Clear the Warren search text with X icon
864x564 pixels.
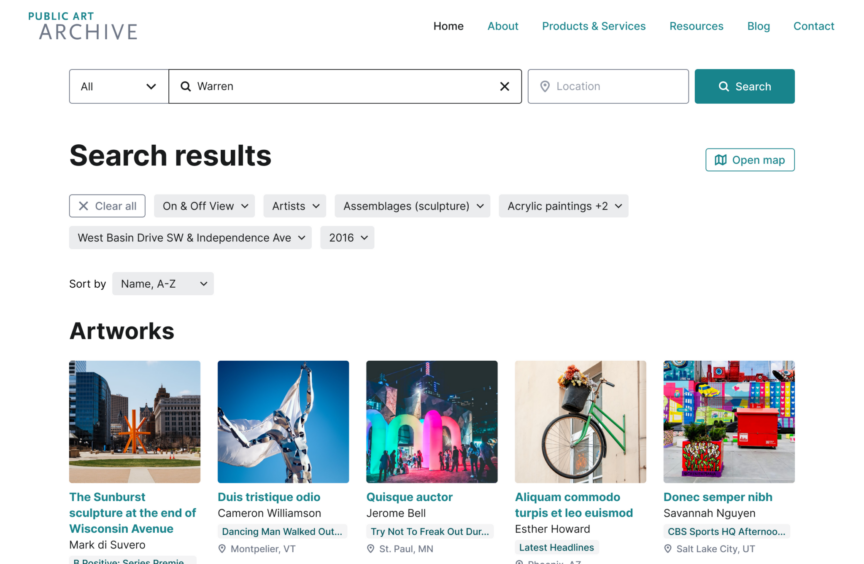point(504,87)
